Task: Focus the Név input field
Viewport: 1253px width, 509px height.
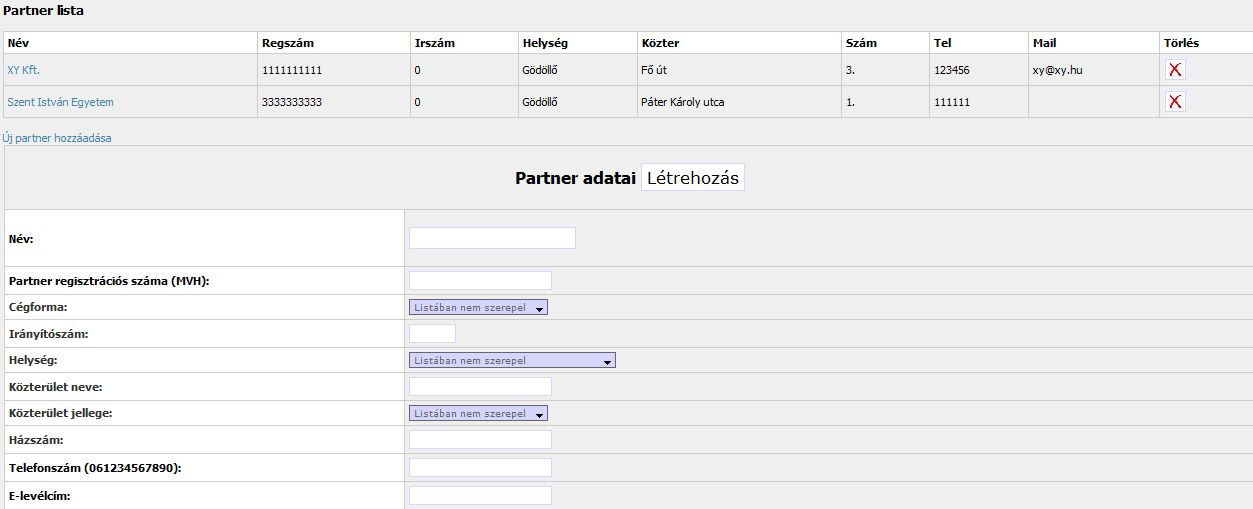Action: [x=493, y=238]
